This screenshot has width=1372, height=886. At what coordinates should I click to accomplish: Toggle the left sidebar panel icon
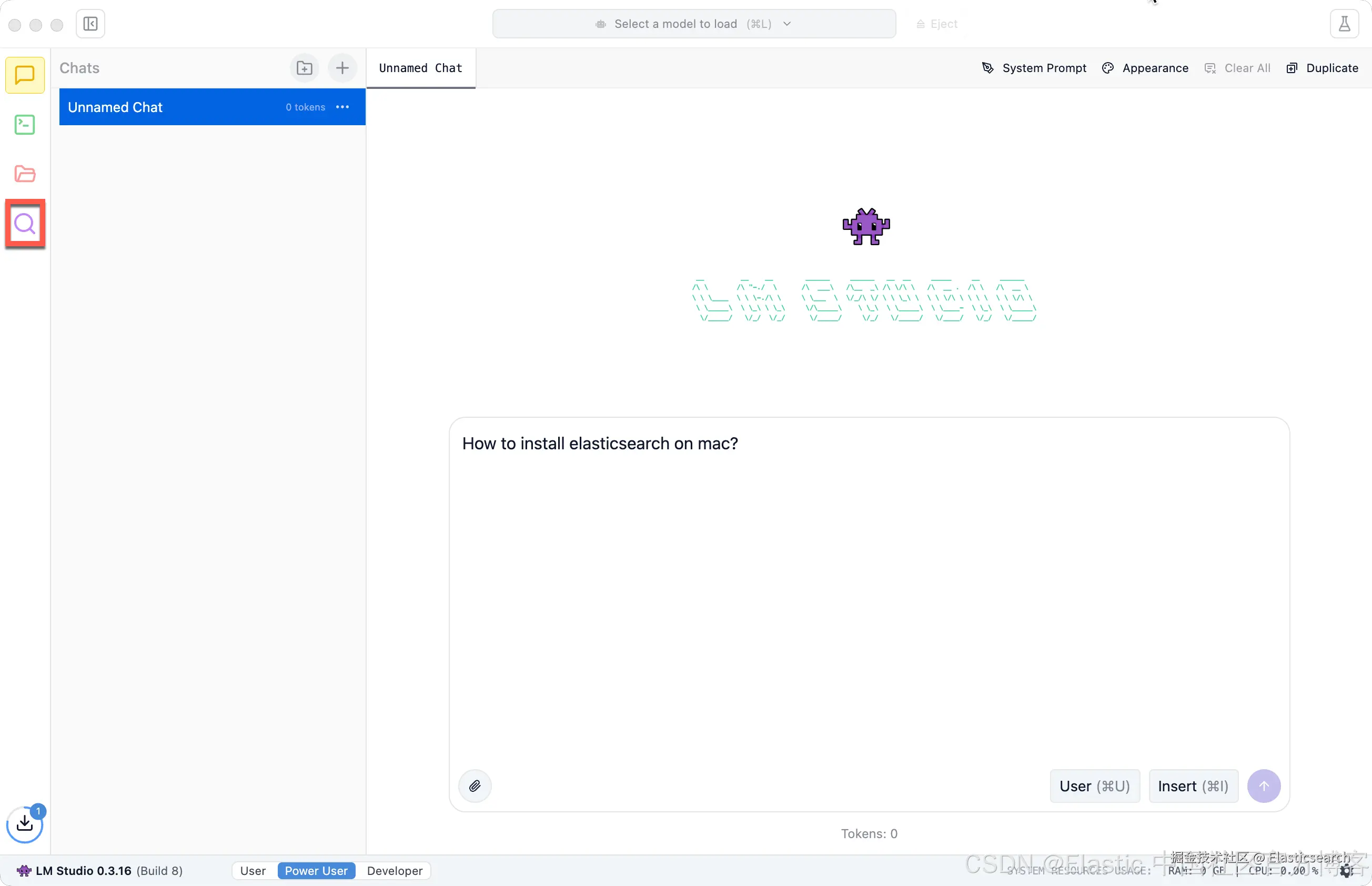[x=90, y=24]
